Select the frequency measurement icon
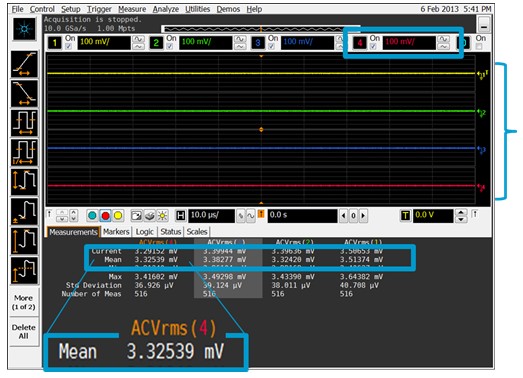This screenshot has height=378, width=523. pos(24,152)
